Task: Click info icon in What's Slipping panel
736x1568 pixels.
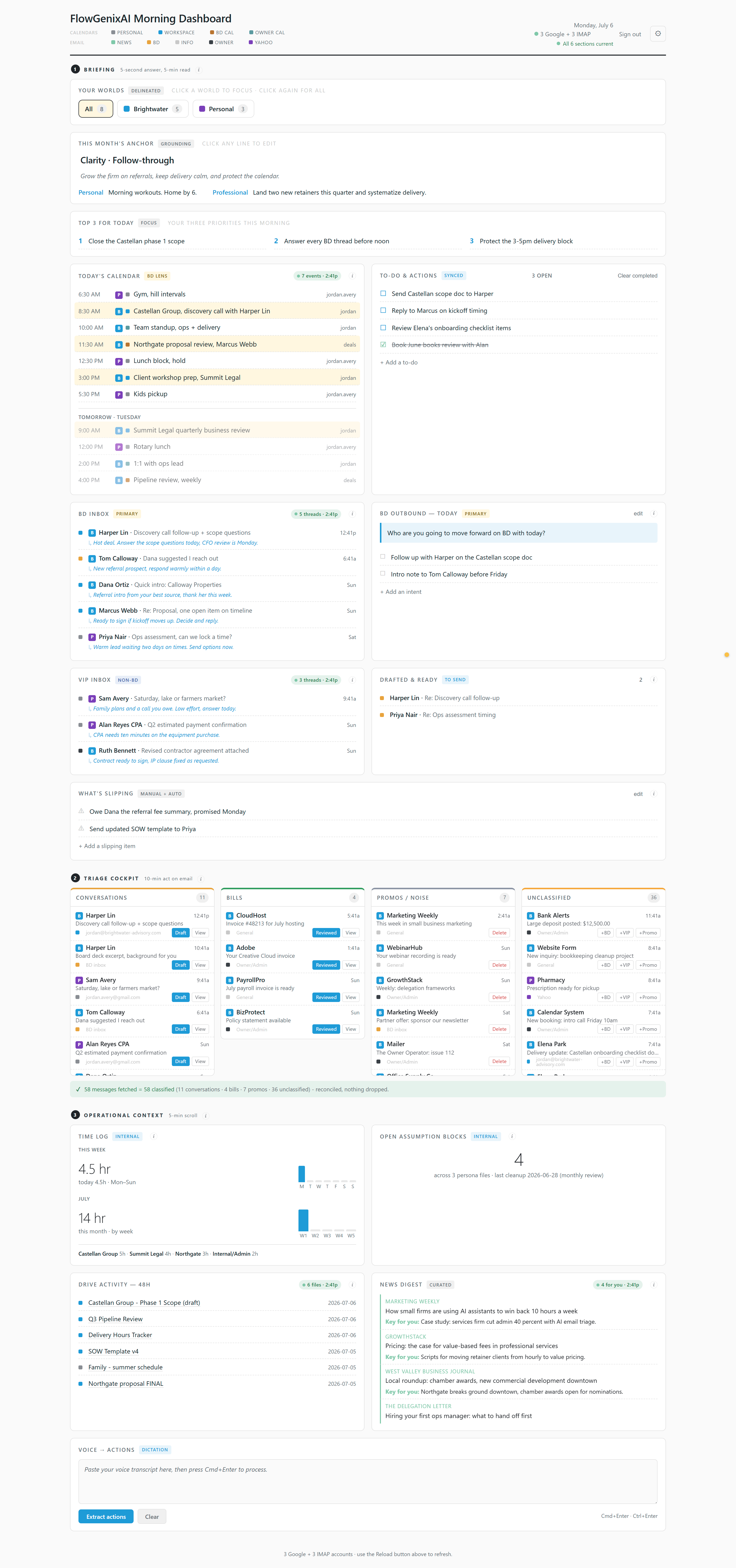Action: [654, 794]
